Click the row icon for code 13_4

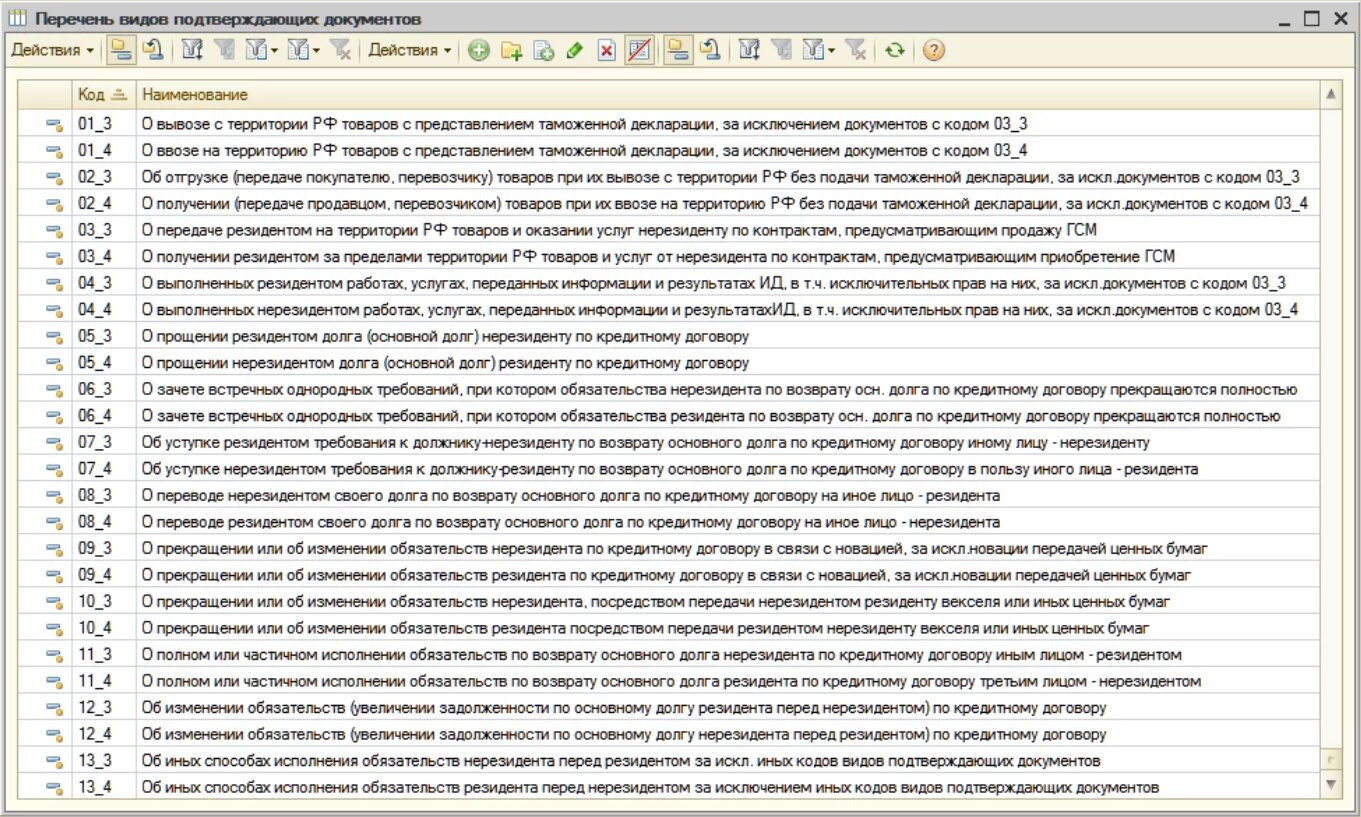pos(55,787)
